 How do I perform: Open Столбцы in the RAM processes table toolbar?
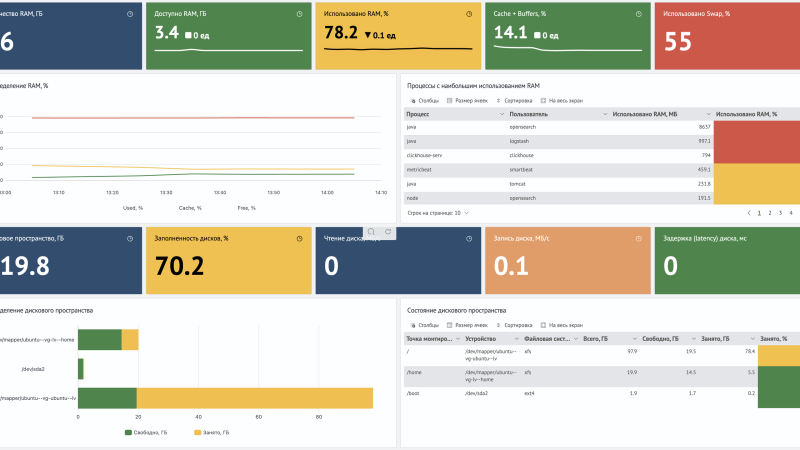point(424,101)
